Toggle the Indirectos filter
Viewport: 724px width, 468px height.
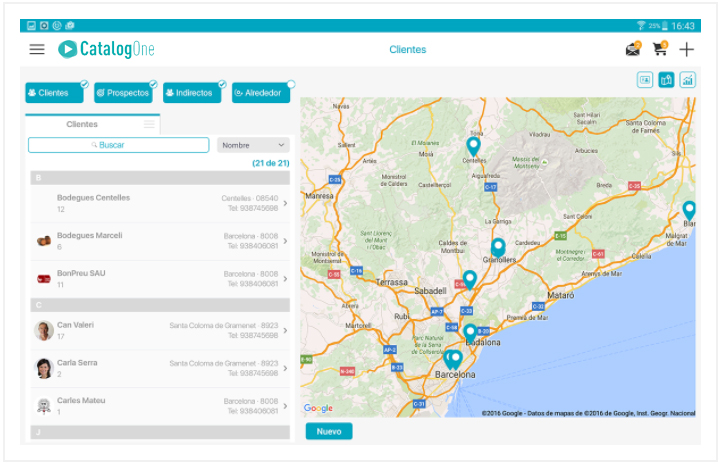pyautogui.click(x=192, y=93)
